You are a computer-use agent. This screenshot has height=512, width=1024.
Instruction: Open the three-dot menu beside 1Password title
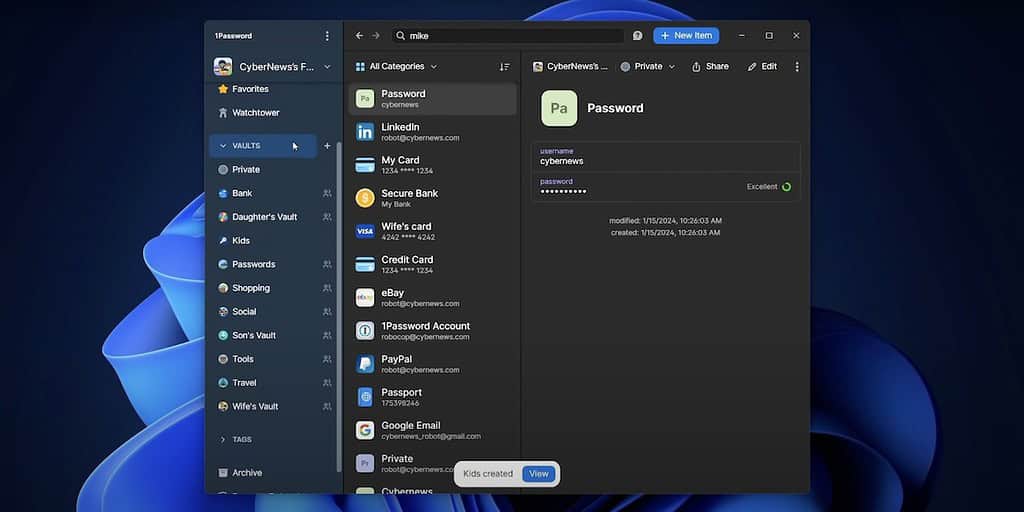pos(327,36)
